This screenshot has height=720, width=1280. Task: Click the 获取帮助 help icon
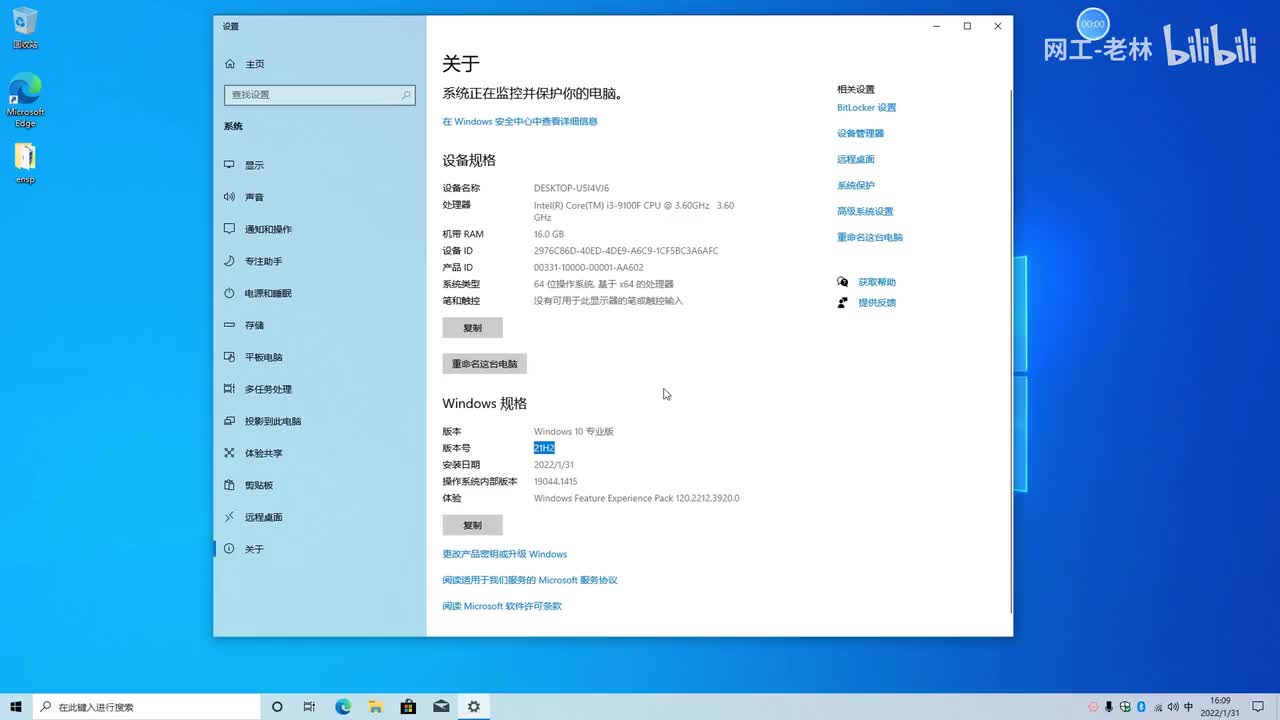coord(843,282)
